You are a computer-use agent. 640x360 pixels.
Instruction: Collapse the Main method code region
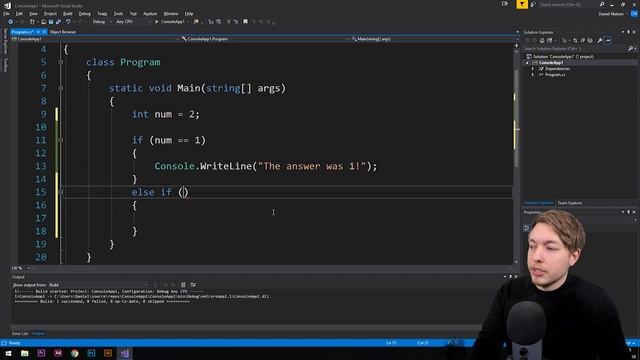[x=61, y=88]
